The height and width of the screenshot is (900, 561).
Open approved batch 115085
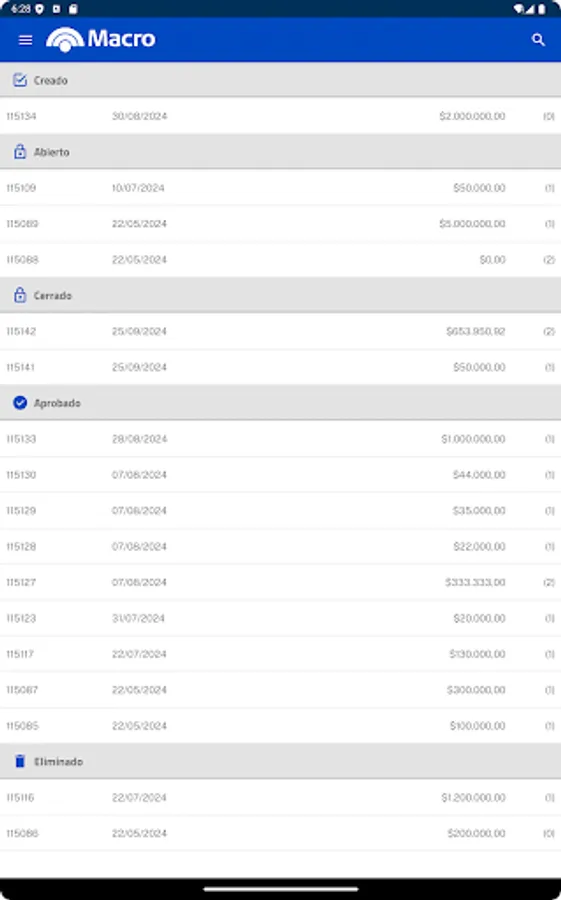point(280,726)
